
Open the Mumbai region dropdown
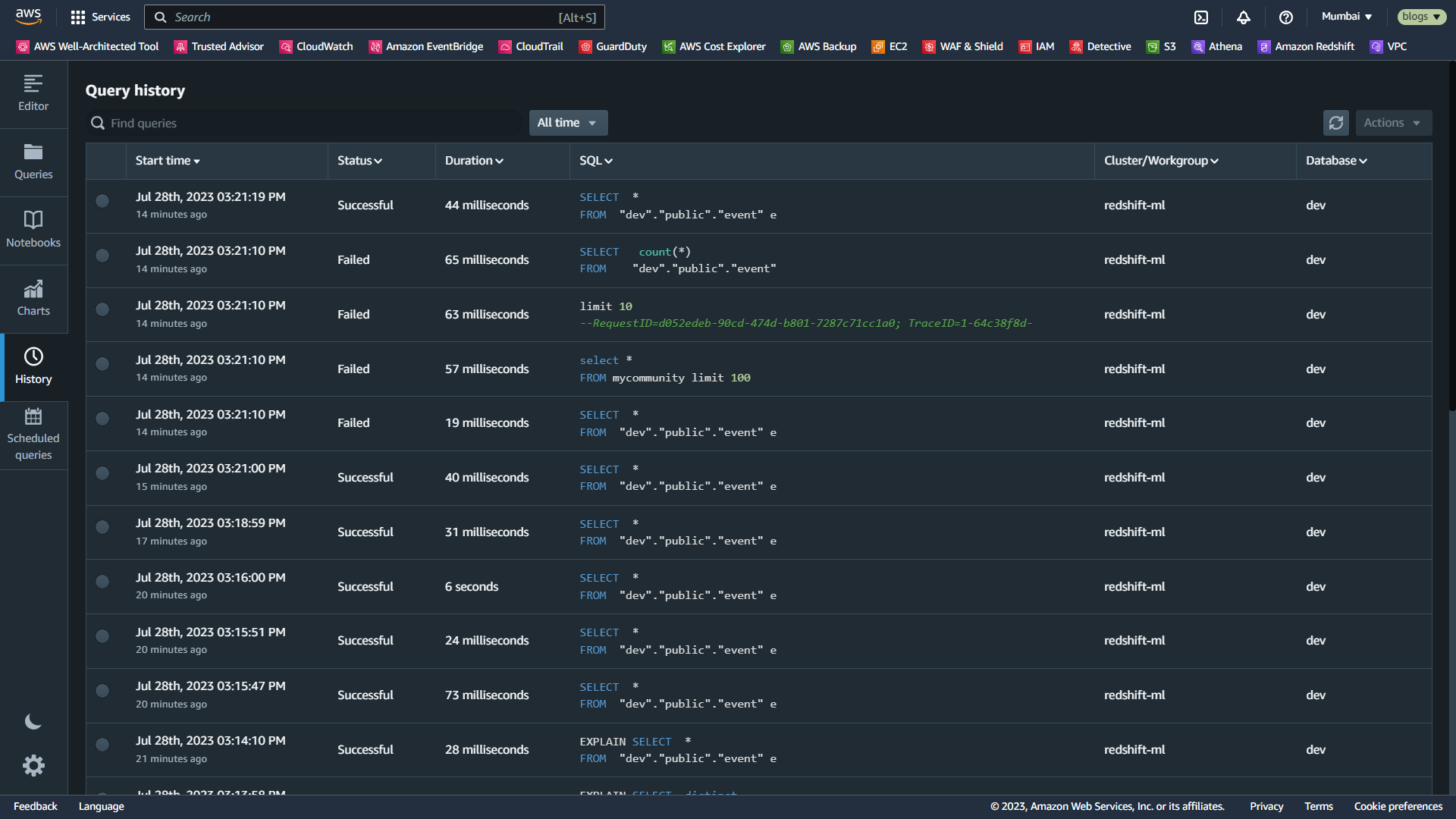tap(1347, 17)
